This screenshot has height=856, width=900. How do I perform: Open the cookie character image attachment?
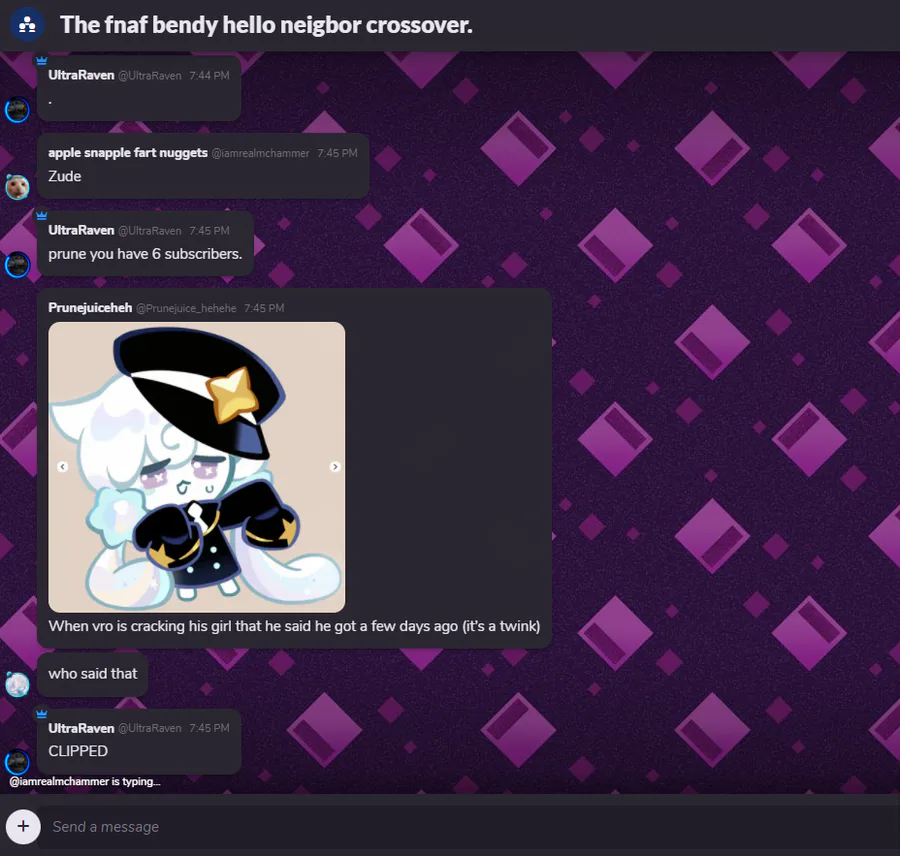[x=197, y=467]
